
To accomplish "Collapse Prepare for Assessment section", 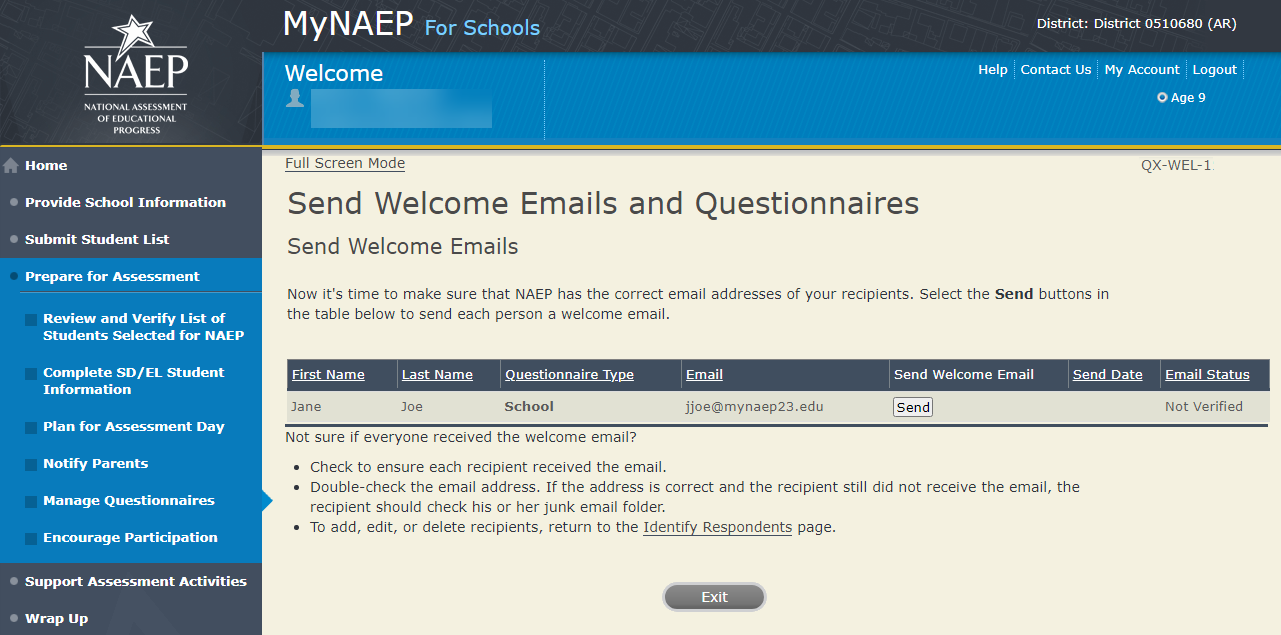I will [112, 276].
